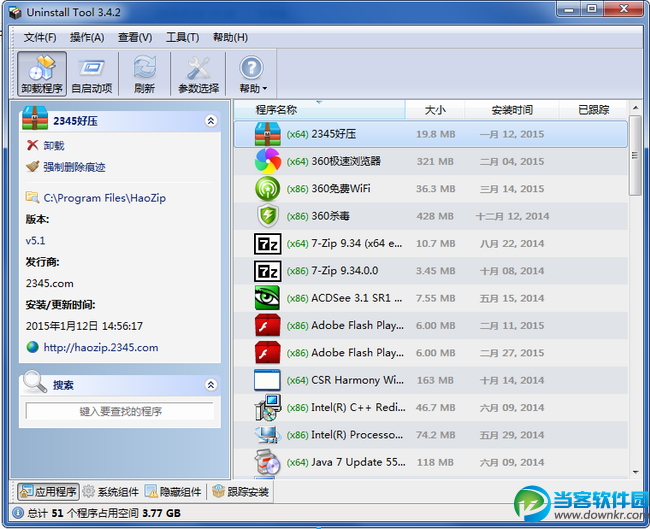Click the Uninstall Tool title bar icon

[15, 13]
